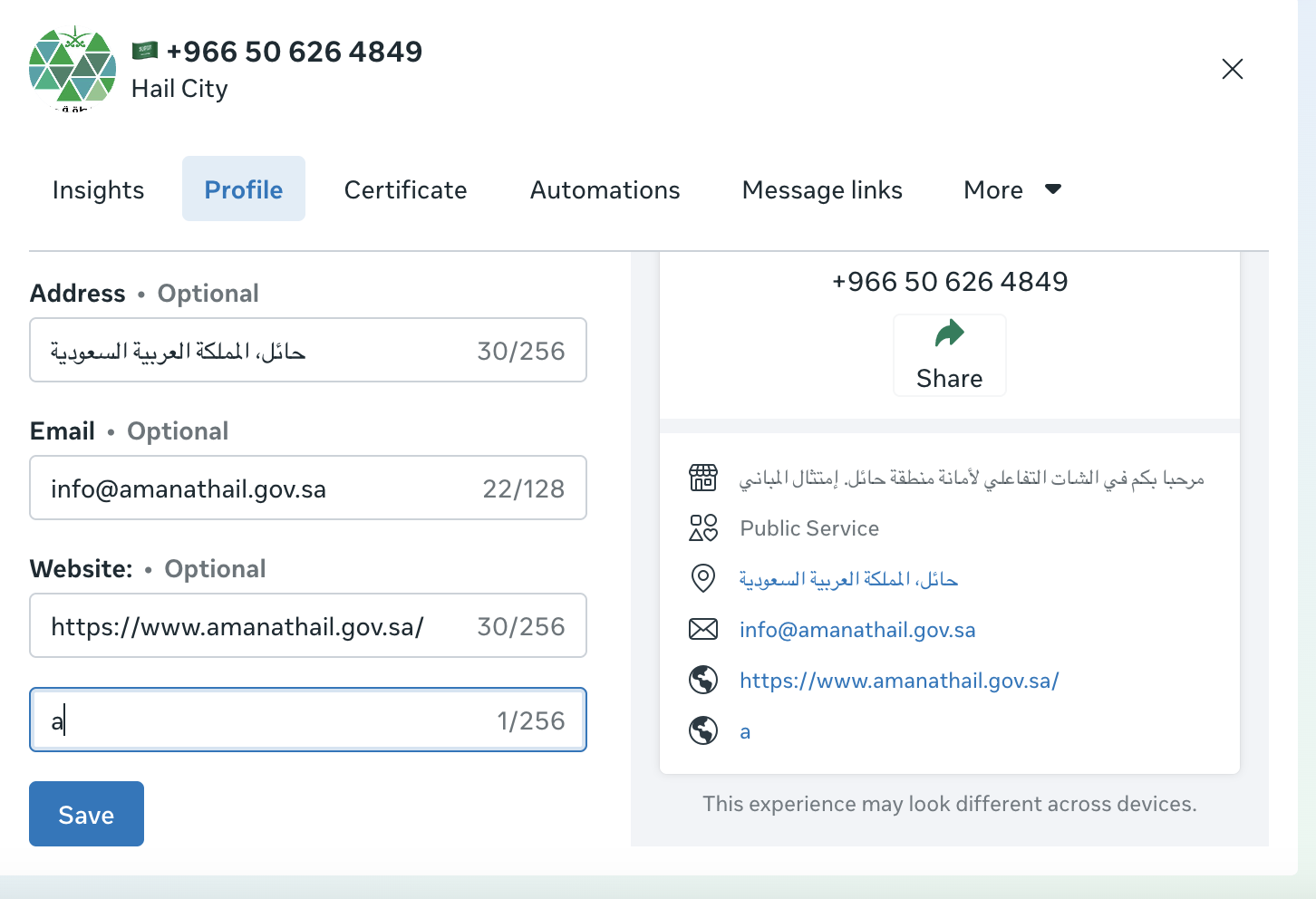Click the More dropdown arrow
The width and height of the screenshot is (1316, 899).
(1053, 189)
